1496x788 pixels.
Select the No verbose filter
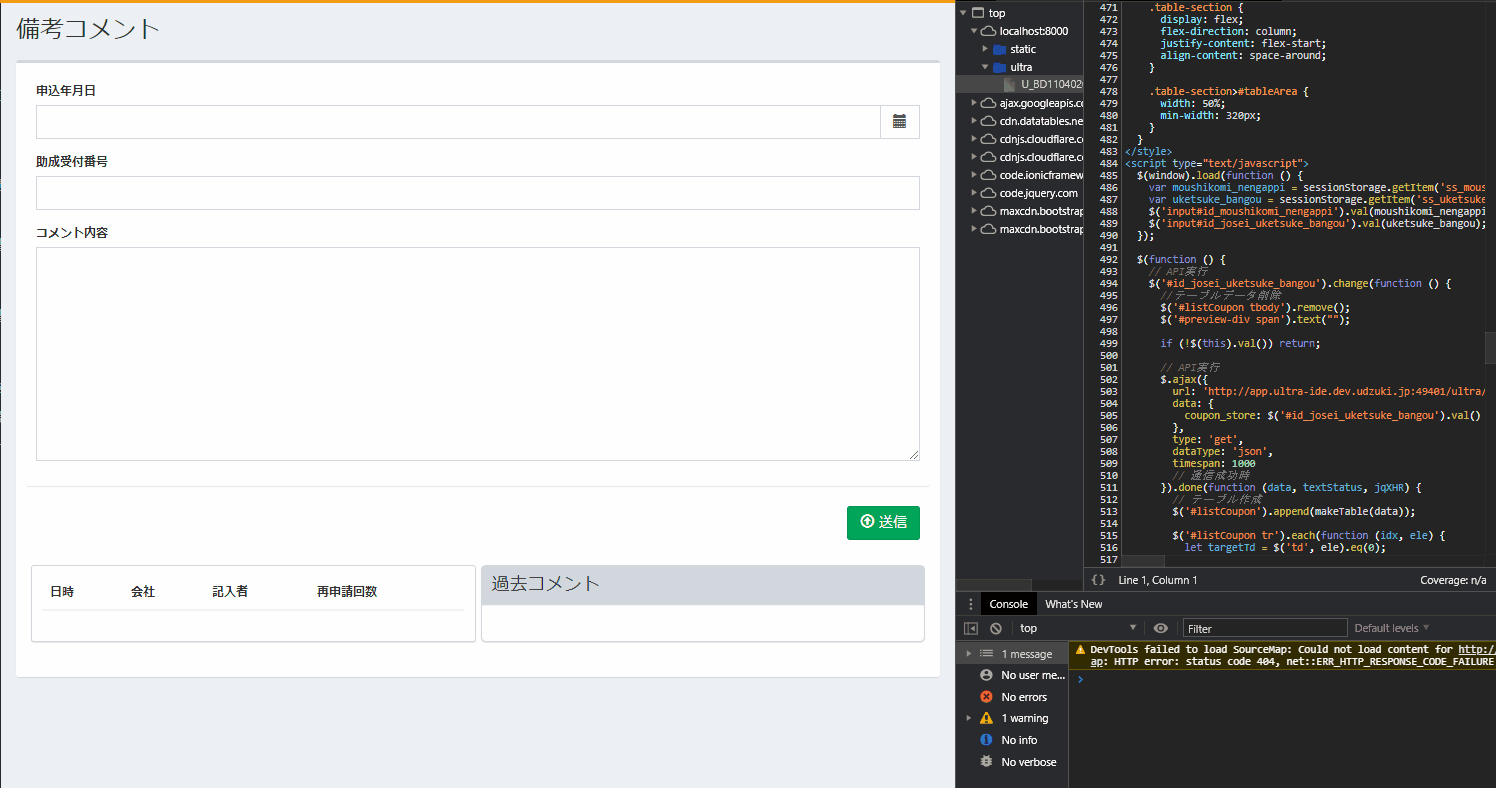tap(1028, 762)
